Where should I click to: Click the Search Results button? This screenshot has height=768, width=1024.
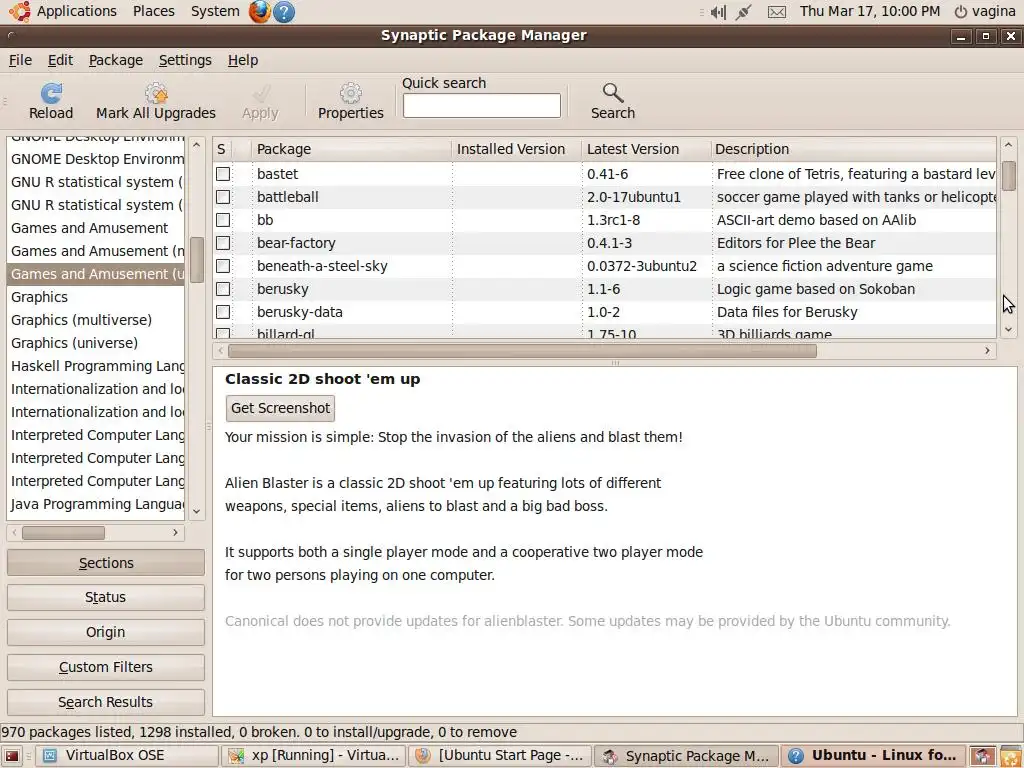point(106,702)
